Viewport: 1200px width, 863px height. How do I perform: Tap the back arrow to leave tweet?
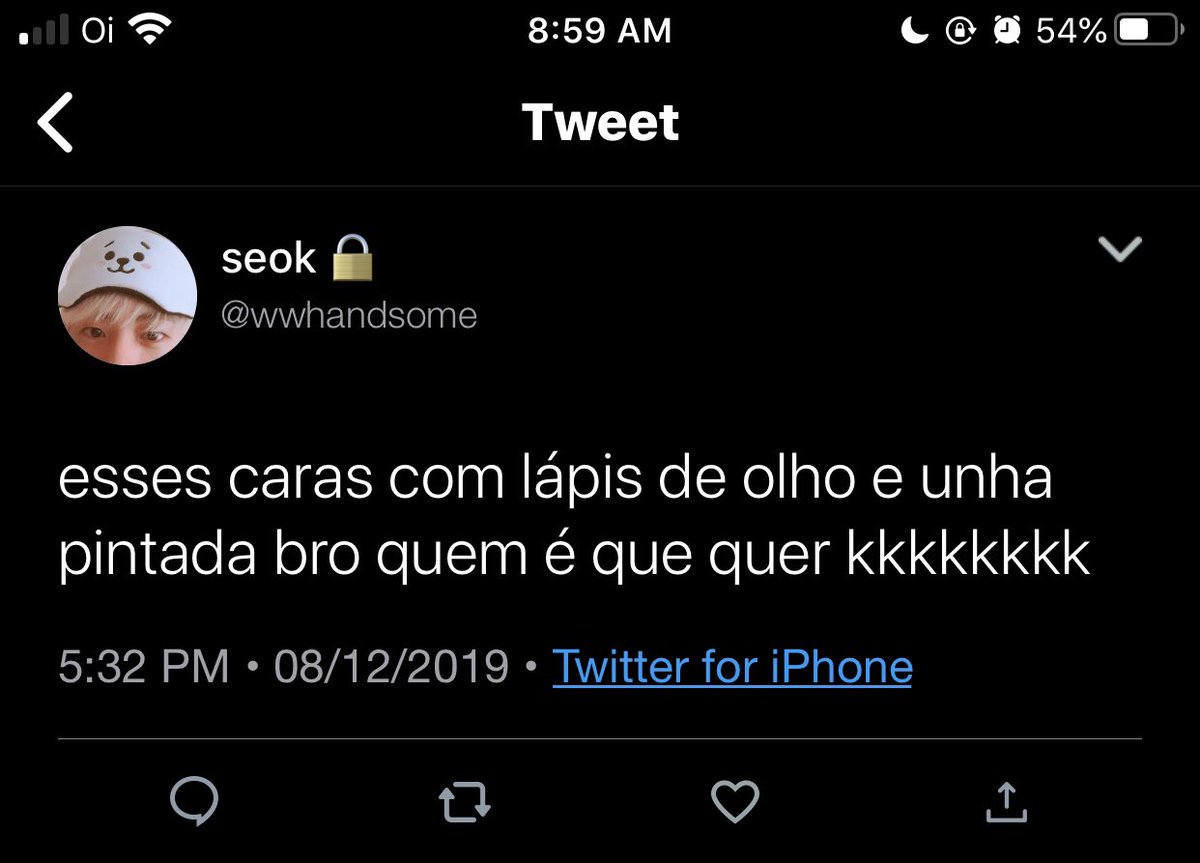point(54,122)
